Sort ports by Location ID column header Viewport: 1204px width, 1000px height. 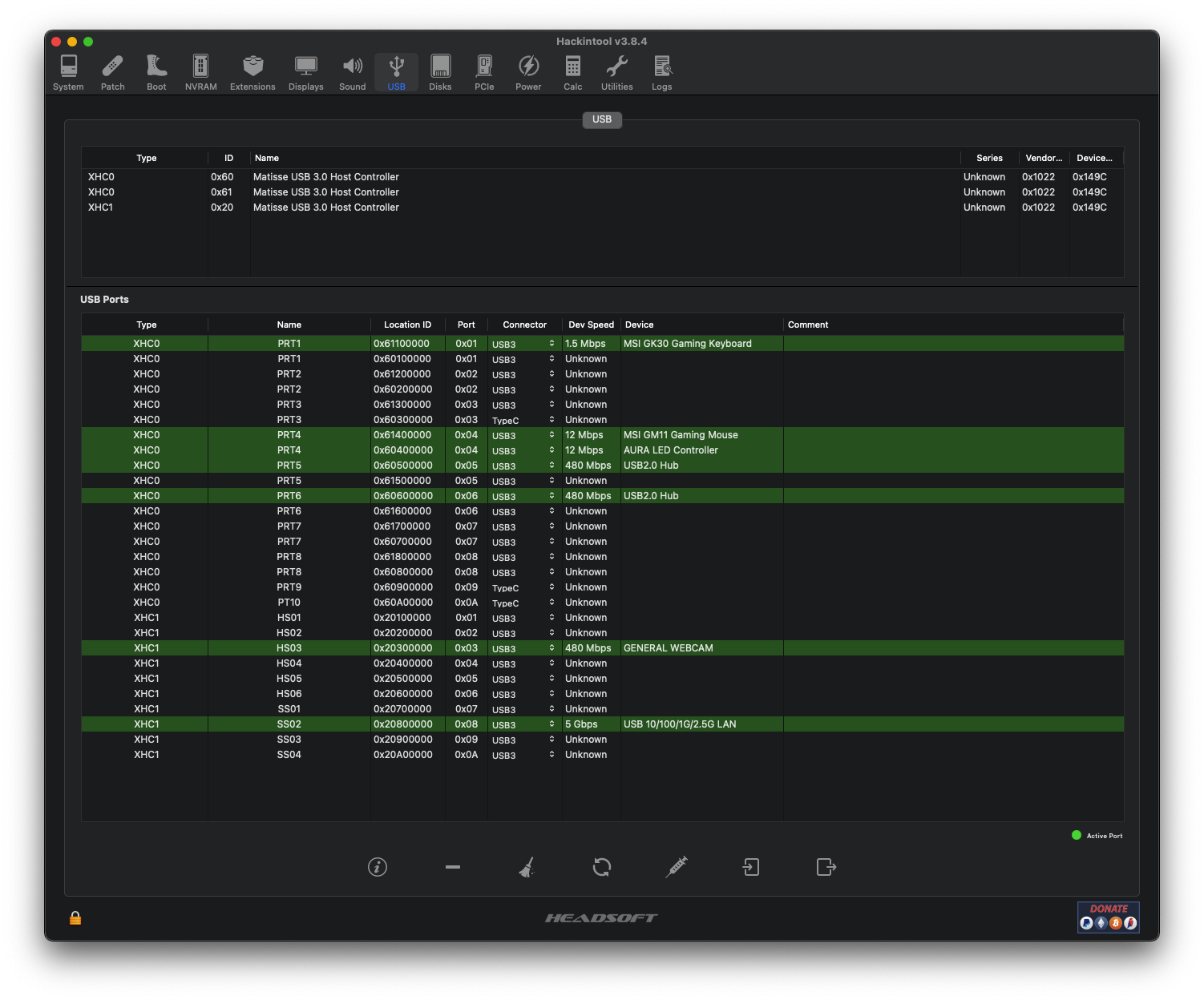407,325
